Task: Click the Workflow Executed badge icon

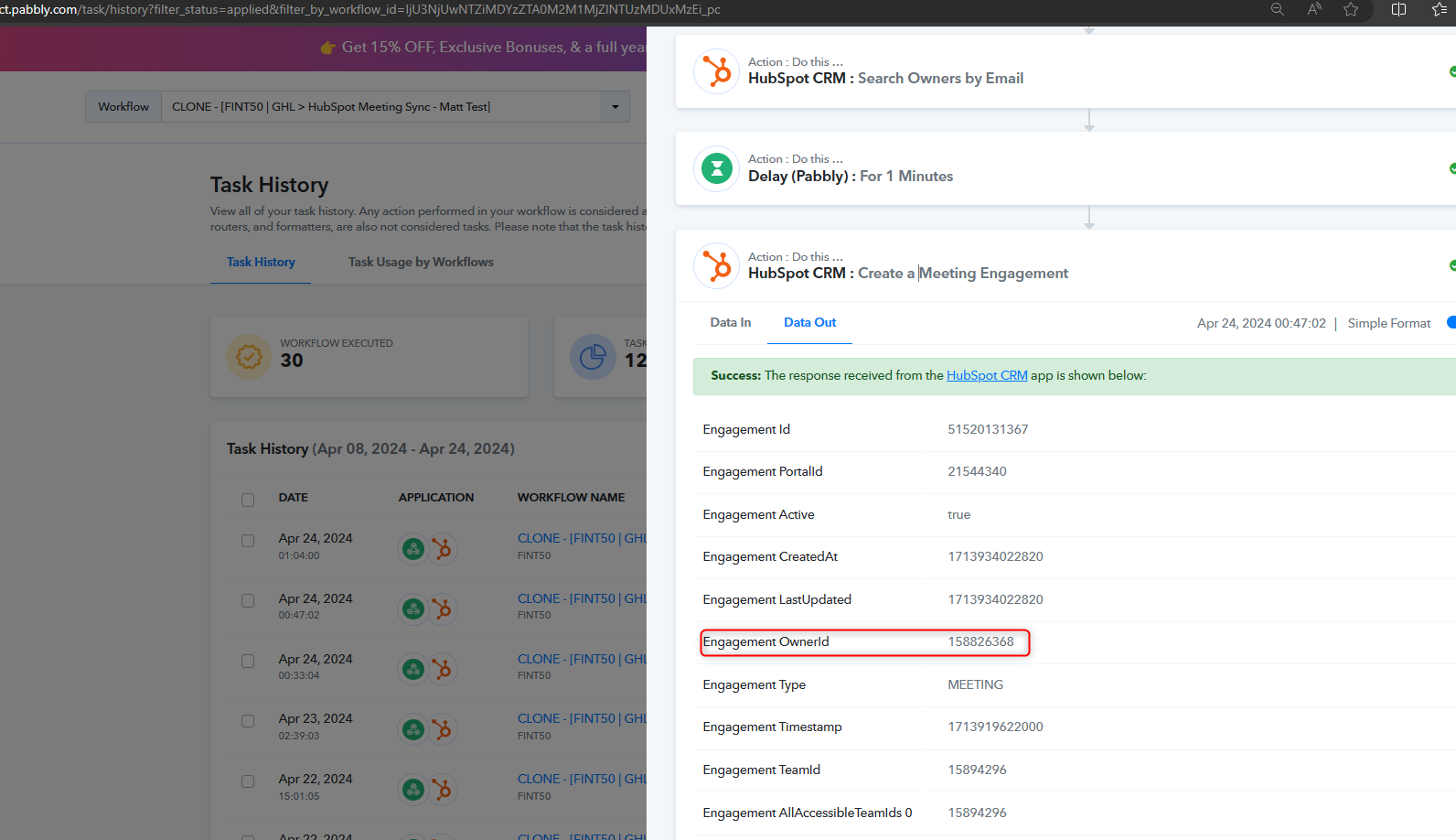Action: 249,357
